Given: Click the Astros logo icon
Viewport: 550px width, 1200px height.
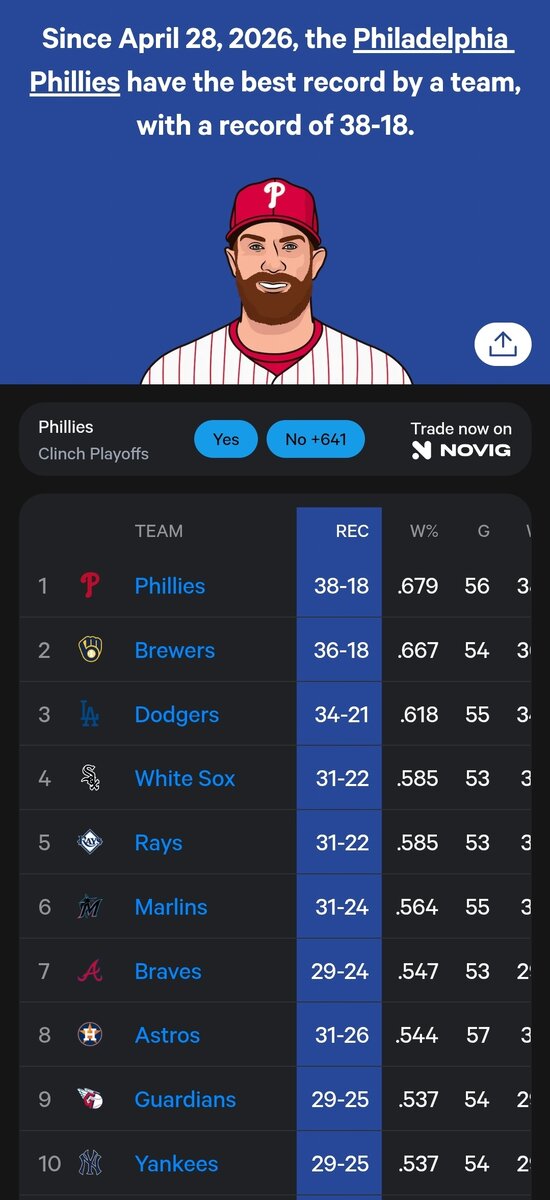Looking at the screenshot, I should coord(90,1035).
